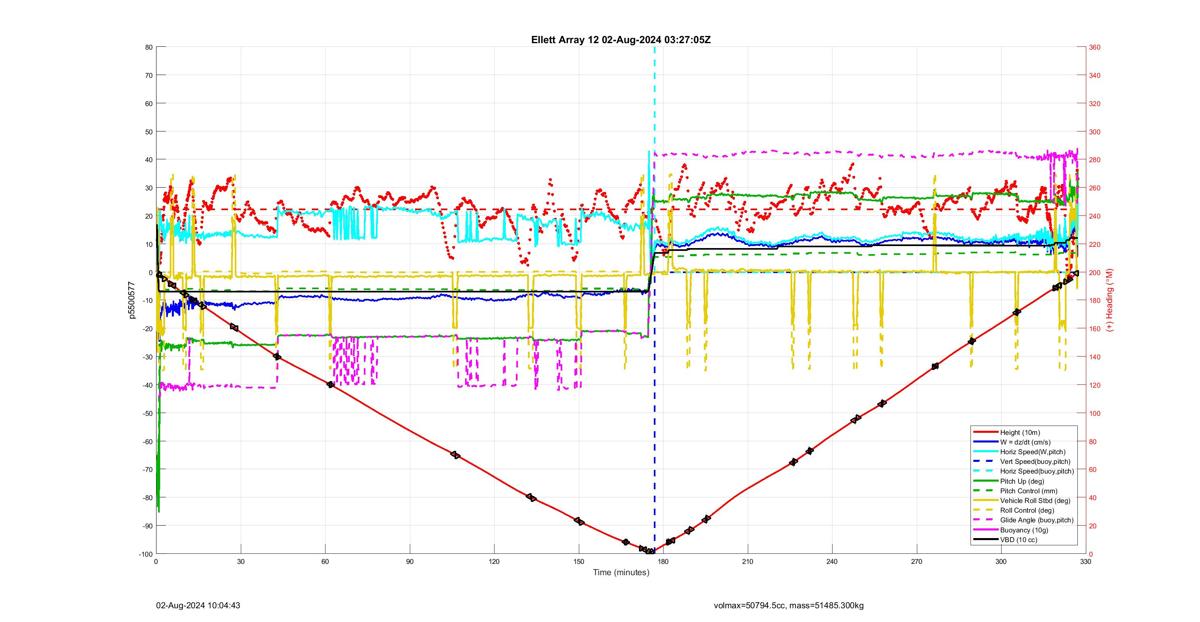Viewport: 1200px width, 622px height.
Task: Click the 210 tick on Time axis
Action: point(748,562)
